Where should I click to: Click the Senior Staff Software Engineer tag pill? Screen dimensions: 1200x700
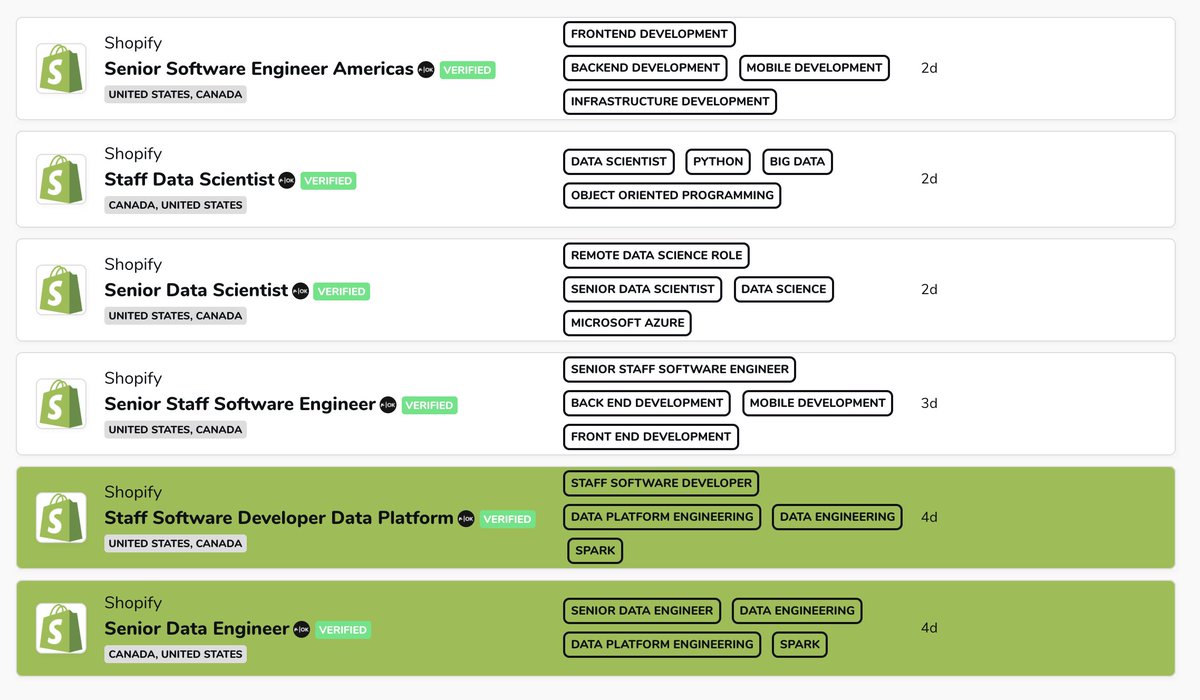pyautogui.click(x=680, y=370)
